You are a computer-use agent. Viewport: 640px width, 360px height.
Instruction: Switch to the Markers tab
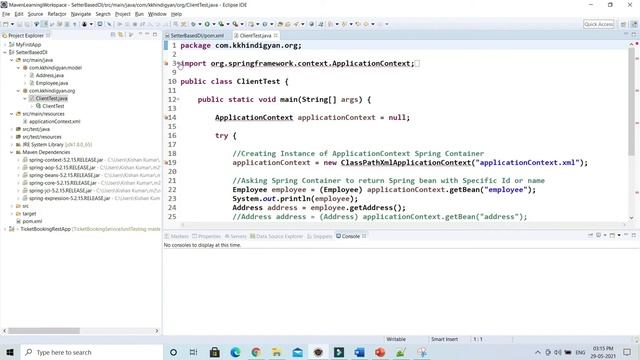click(x=176, y=236)
